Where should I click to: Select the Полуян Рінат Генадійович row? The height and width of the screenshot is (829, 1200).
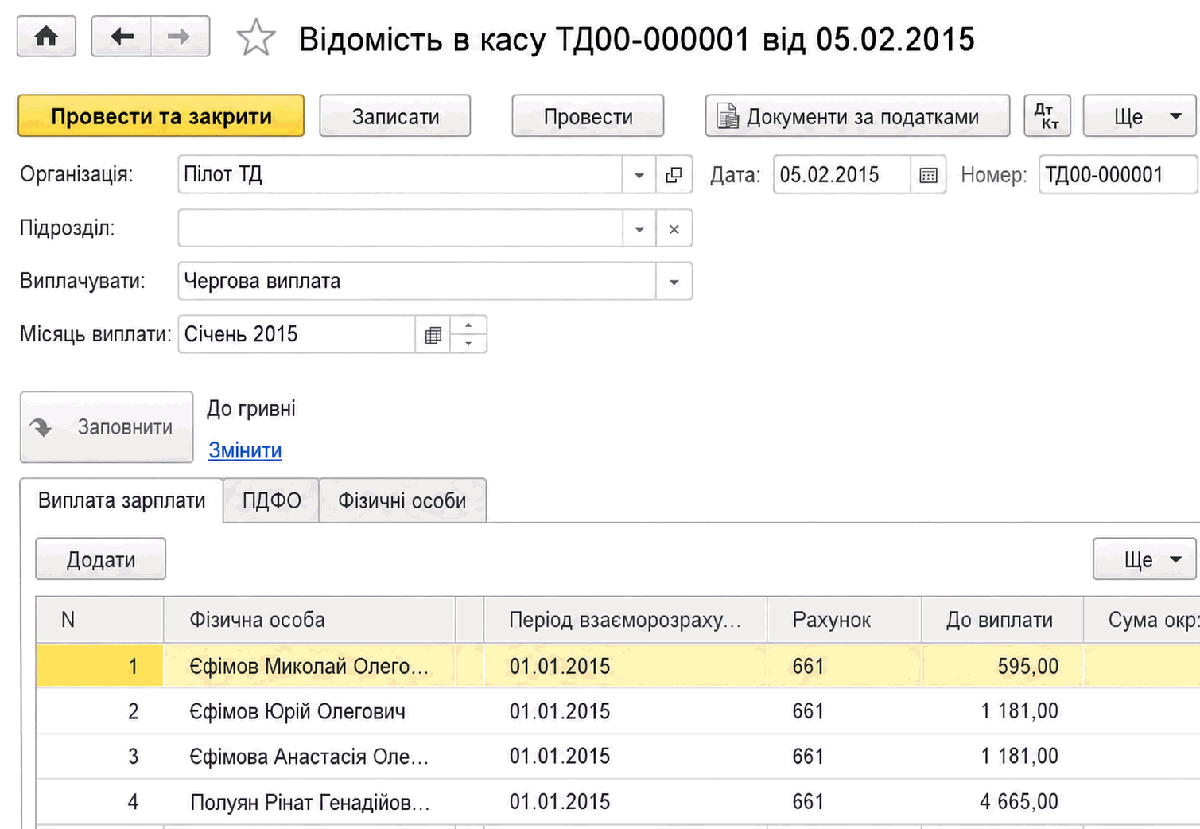618,802
